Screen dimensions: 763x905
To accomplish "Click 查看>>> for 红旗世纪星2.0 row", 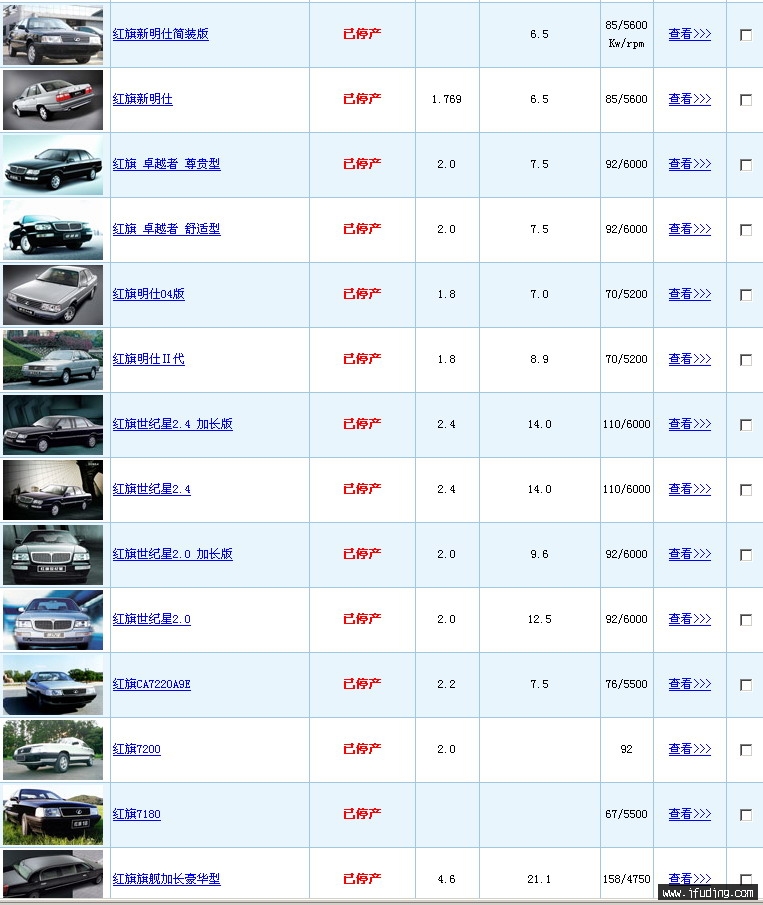I will 690,619.
